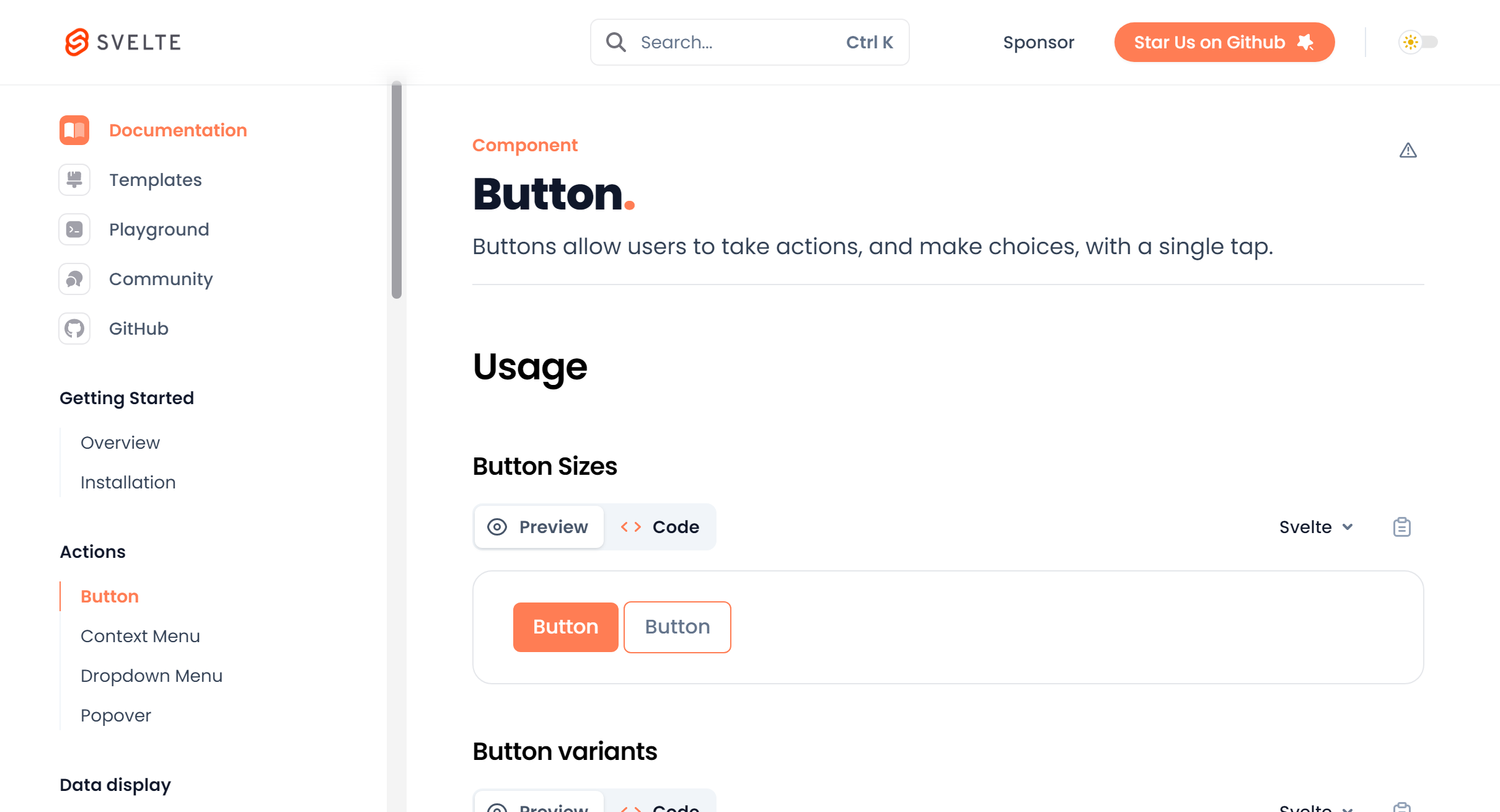Click the outlined Button sample
Screen dimensions: 1500x812
(677, 627)
